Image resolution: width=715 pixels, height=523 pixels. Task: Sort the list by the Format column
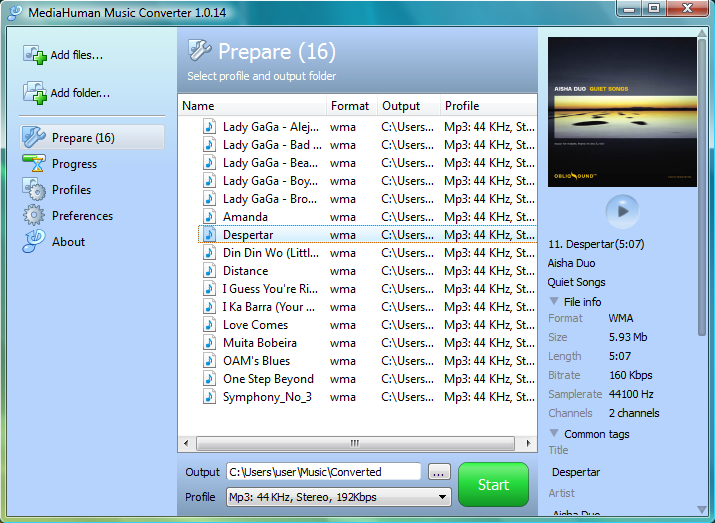[x=350, y=106]
